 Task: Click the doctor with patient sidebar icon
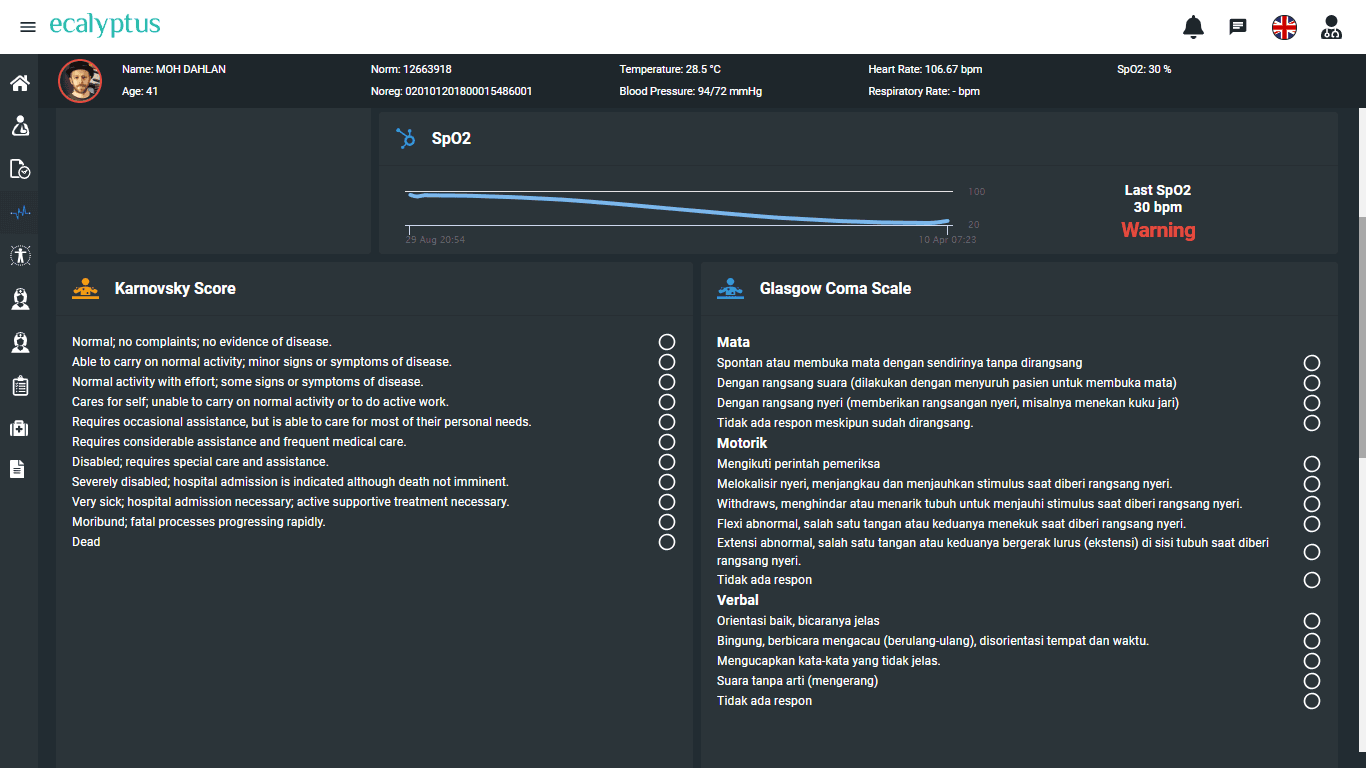click(19, 126)
